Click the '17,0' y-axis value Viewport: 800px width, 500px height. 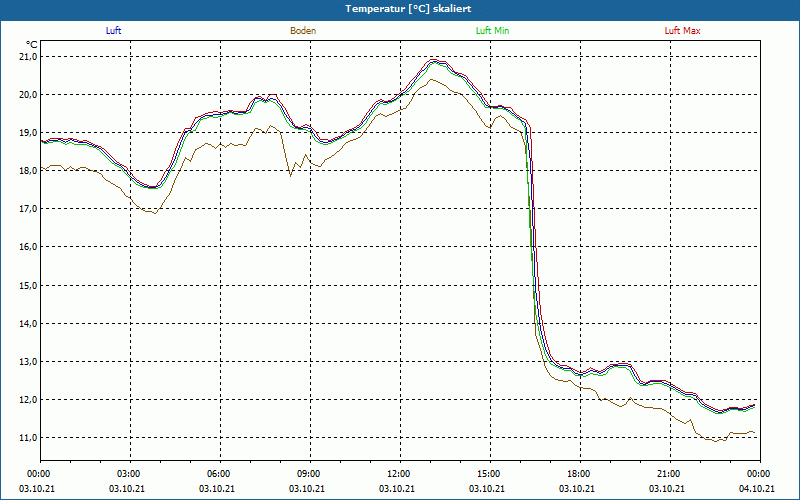(x=29, y=209)
